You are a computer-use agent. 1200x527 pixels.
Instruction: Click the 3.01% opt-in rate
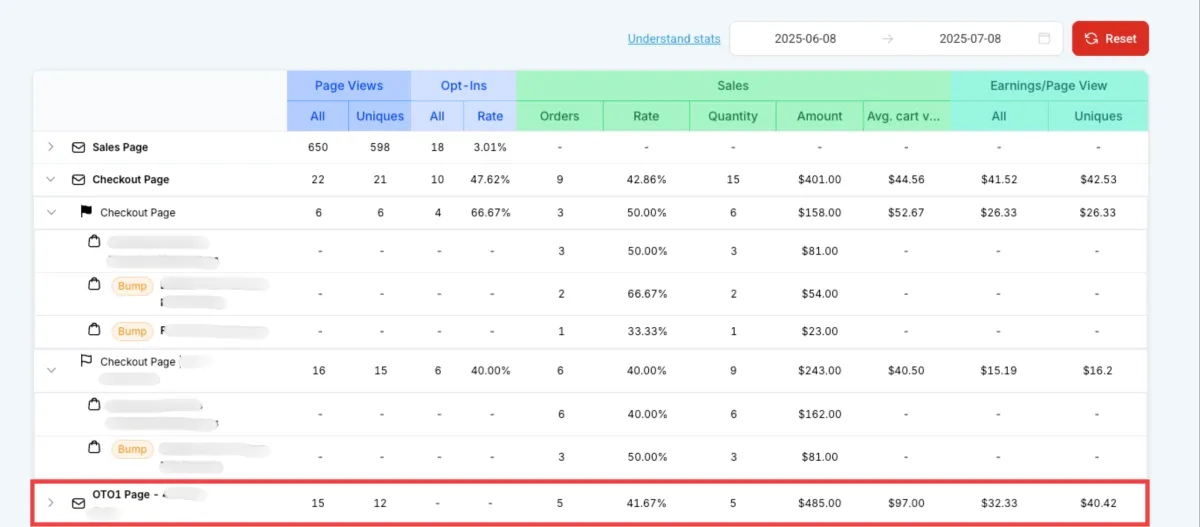490,147
